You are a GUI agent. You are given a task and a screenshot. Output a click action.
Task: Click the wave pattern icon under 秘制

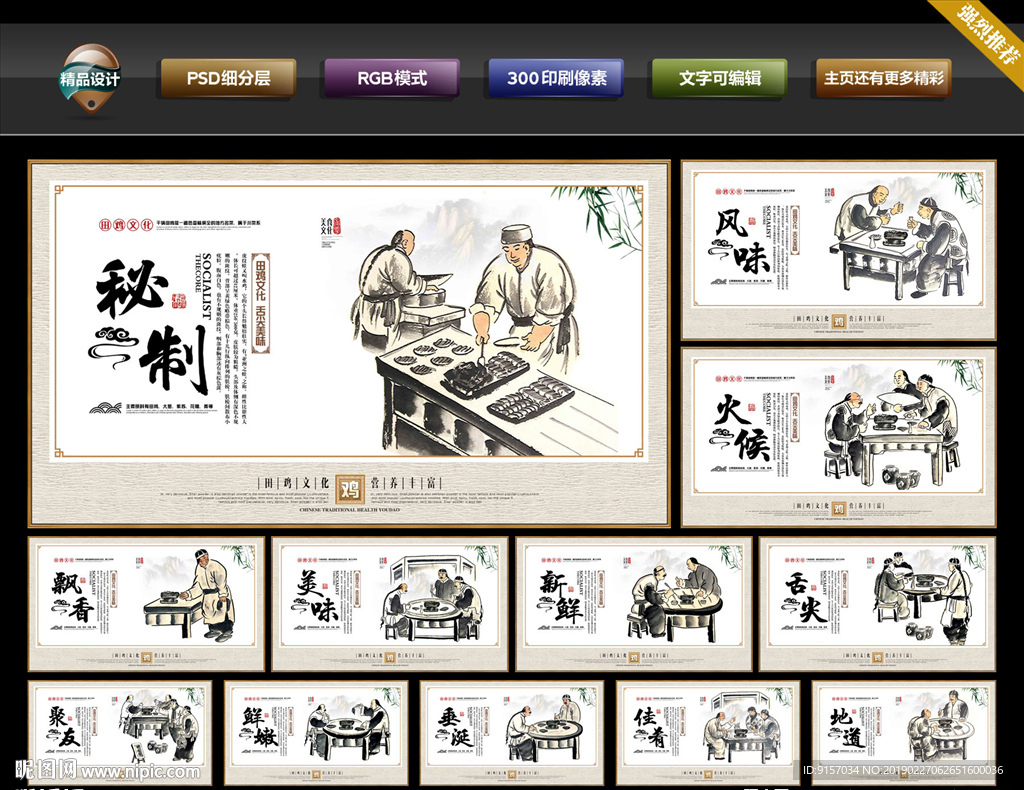coord(105,408)
